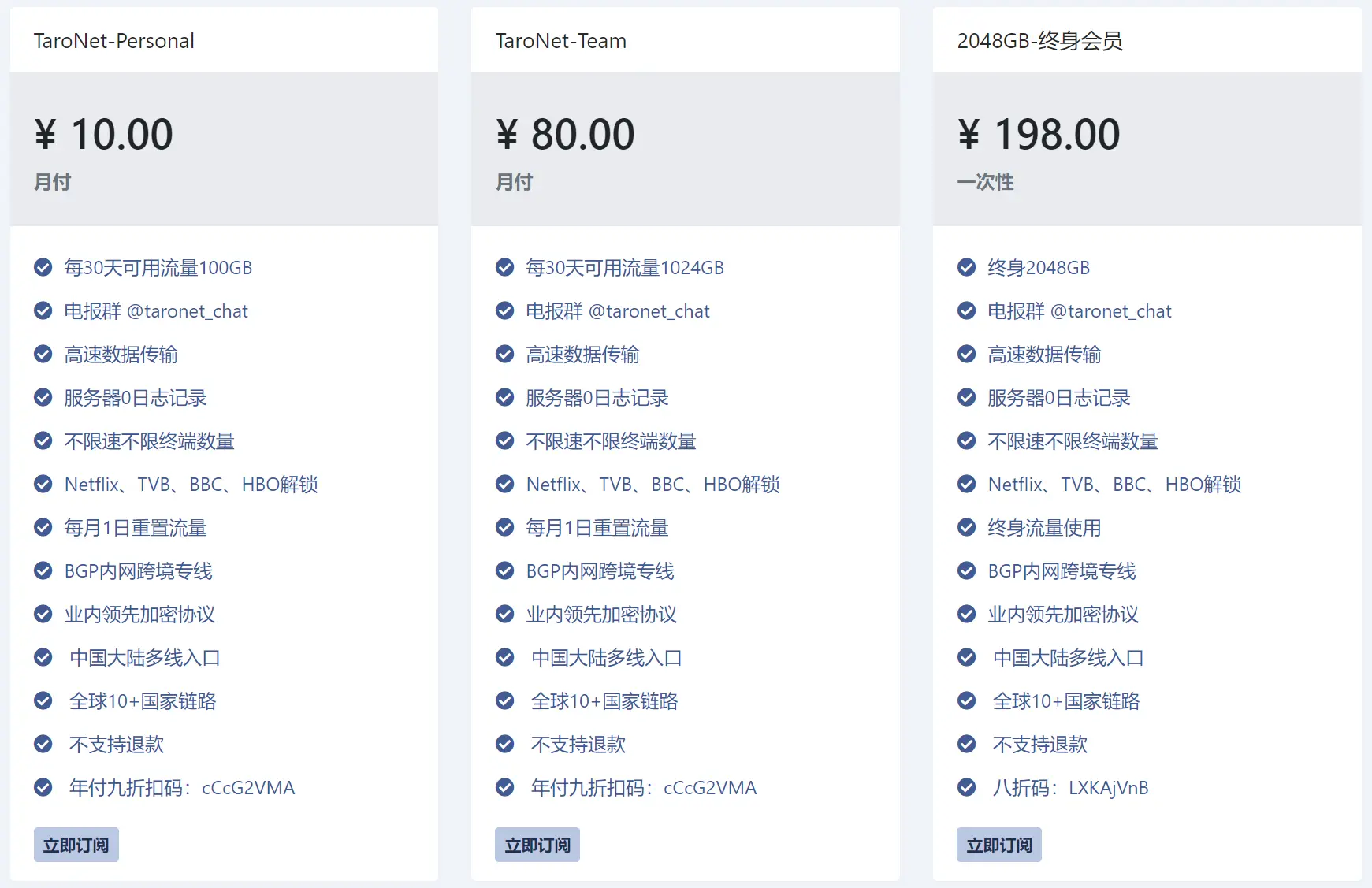The width and height of the screenshot is (1372, 888).
Task: Click @taronet_chat in the Personal plan
Action: [188, 311]
